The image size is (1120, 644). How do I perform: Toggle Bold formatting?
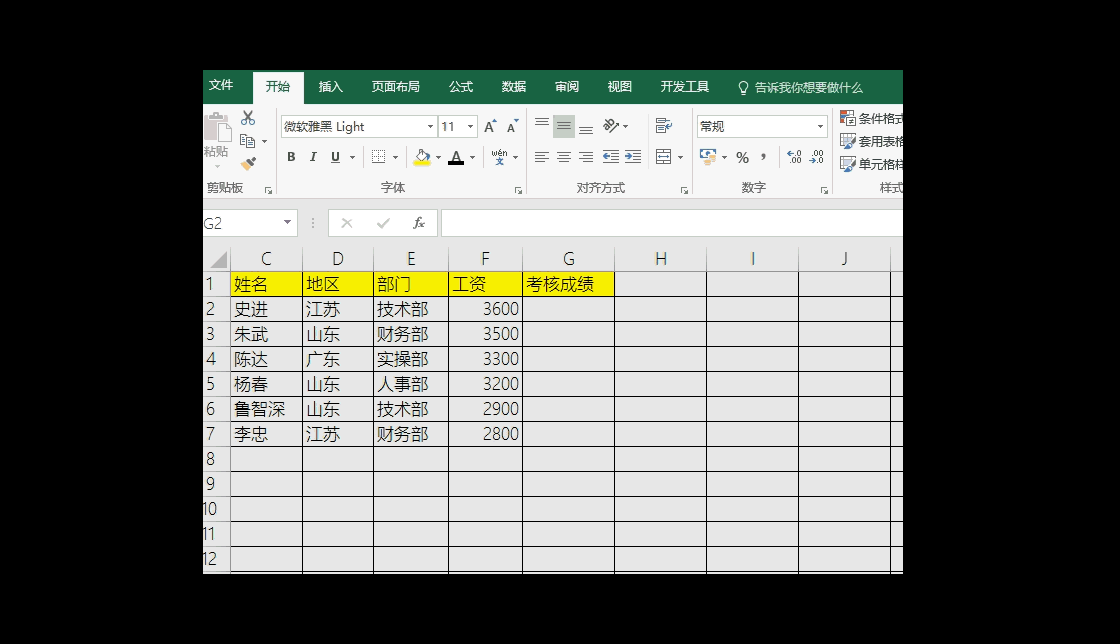291,157
